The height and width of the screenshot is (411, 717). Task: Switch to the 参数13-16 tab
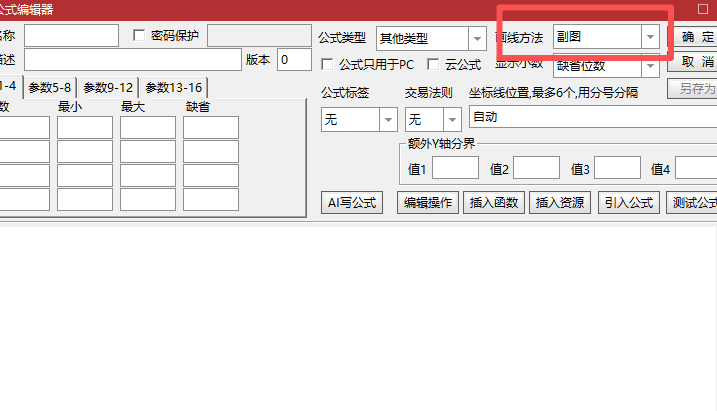(x=174, y=87)
